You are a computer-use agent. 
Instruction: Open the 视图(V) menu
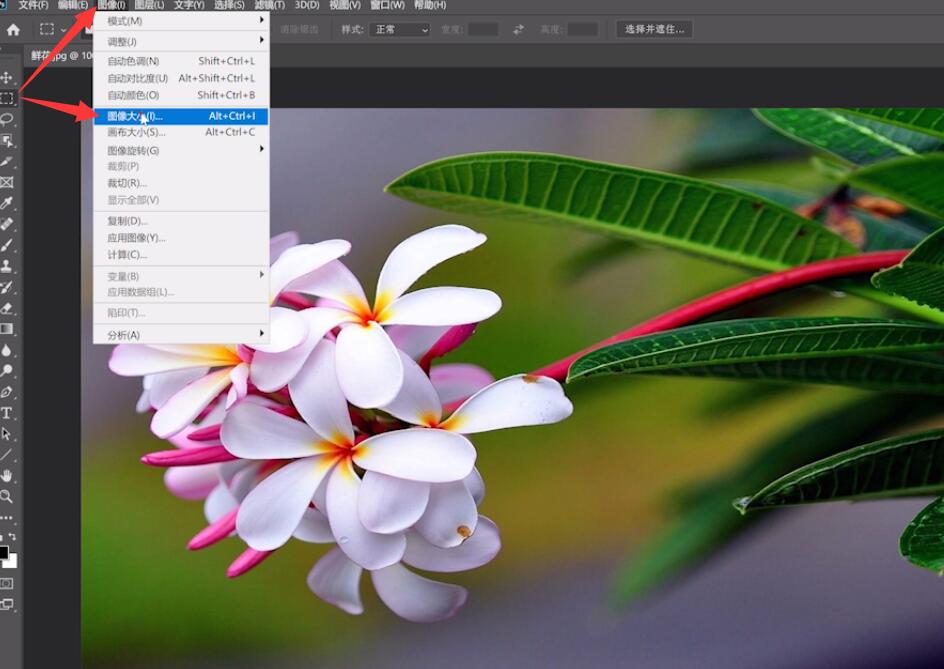[x=345, y=5]
